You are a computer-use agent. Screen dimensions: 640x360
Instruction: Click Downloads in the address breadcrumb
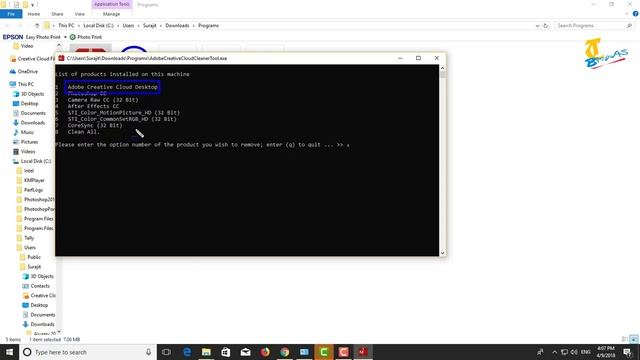click(177, 26)
